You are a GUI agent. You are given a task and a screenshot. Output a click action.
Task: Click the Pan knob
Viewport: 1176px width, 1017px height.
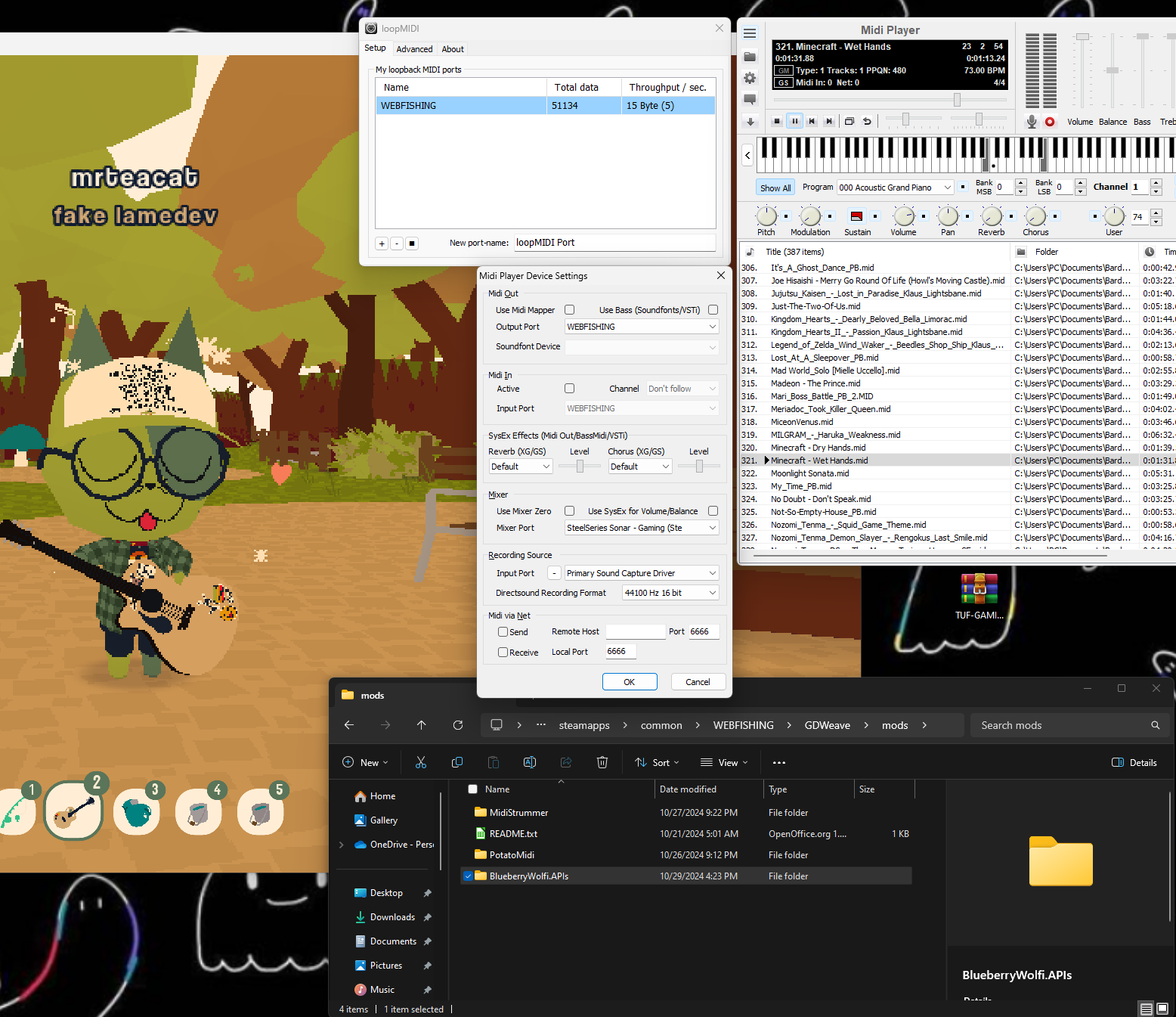pyautogui.click(x=948, y=216)
